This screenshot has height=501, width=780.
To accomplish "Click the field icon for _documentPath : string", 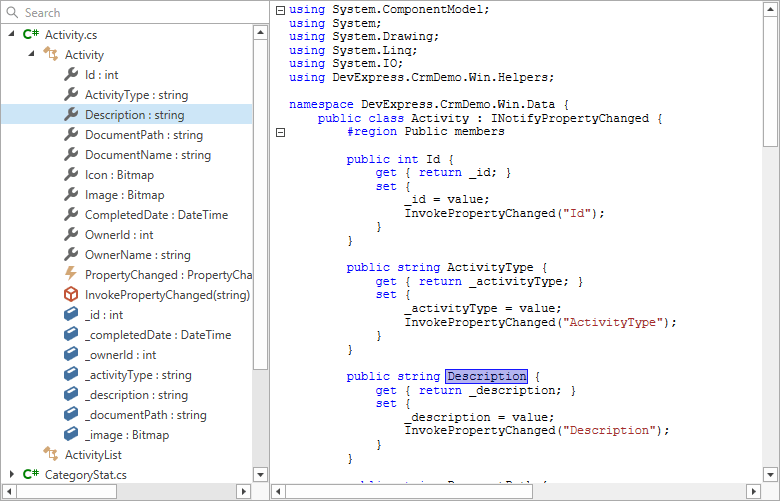I will tap(71, 414).
